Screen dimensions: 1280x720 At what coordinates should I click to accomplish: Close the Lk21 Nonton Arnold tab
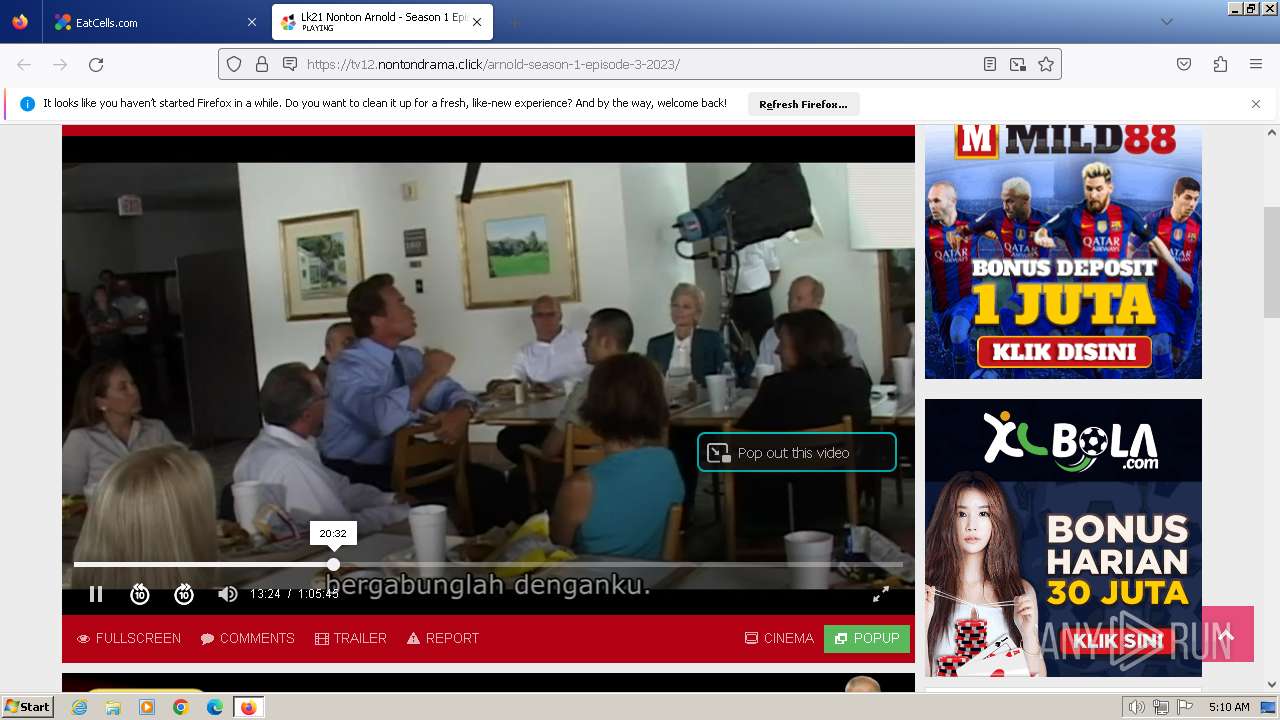[x=477, y=22]
